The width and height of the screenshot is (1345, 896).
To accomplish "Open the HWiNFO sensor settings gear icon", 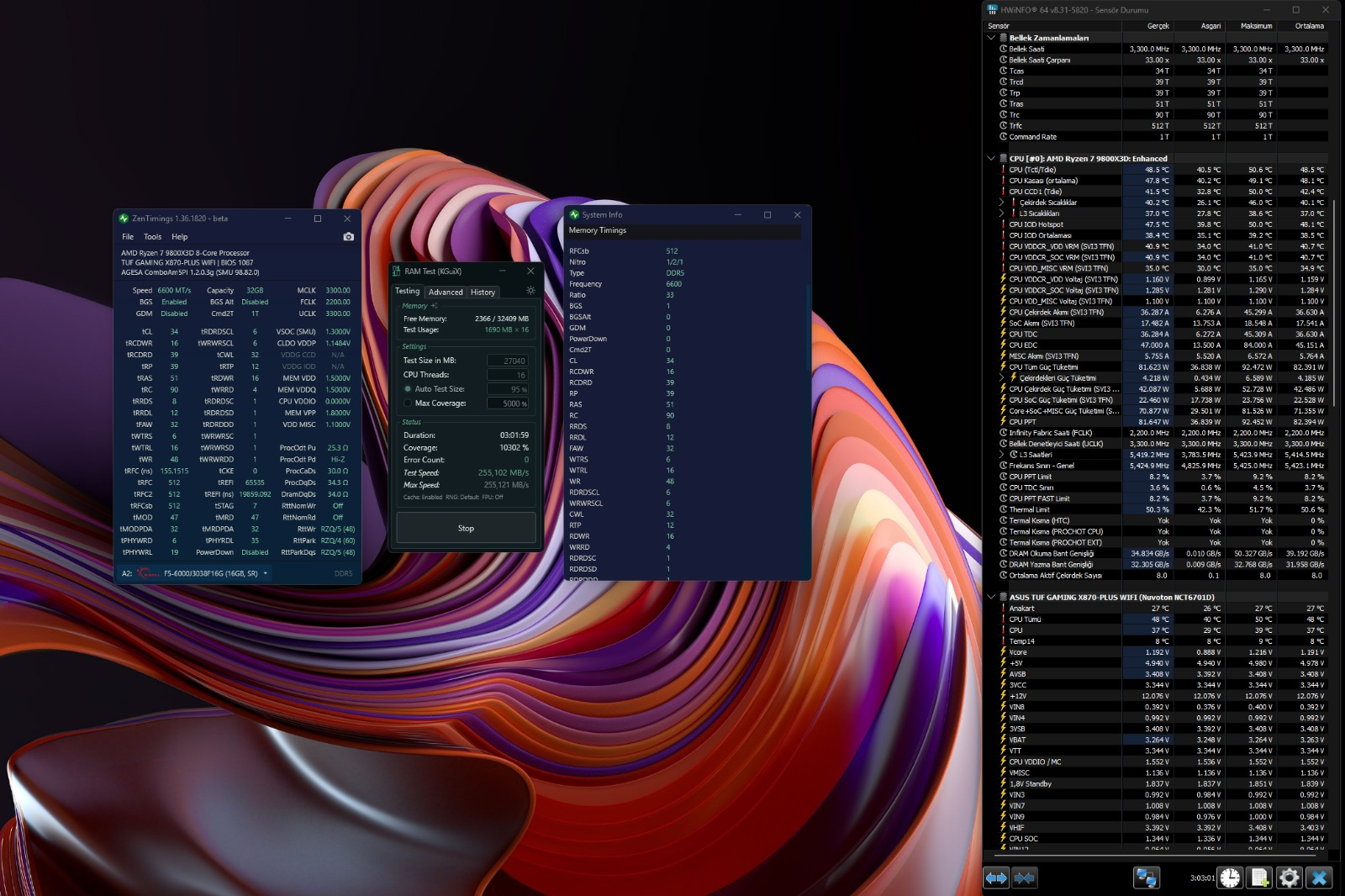I will (1290, 878).
